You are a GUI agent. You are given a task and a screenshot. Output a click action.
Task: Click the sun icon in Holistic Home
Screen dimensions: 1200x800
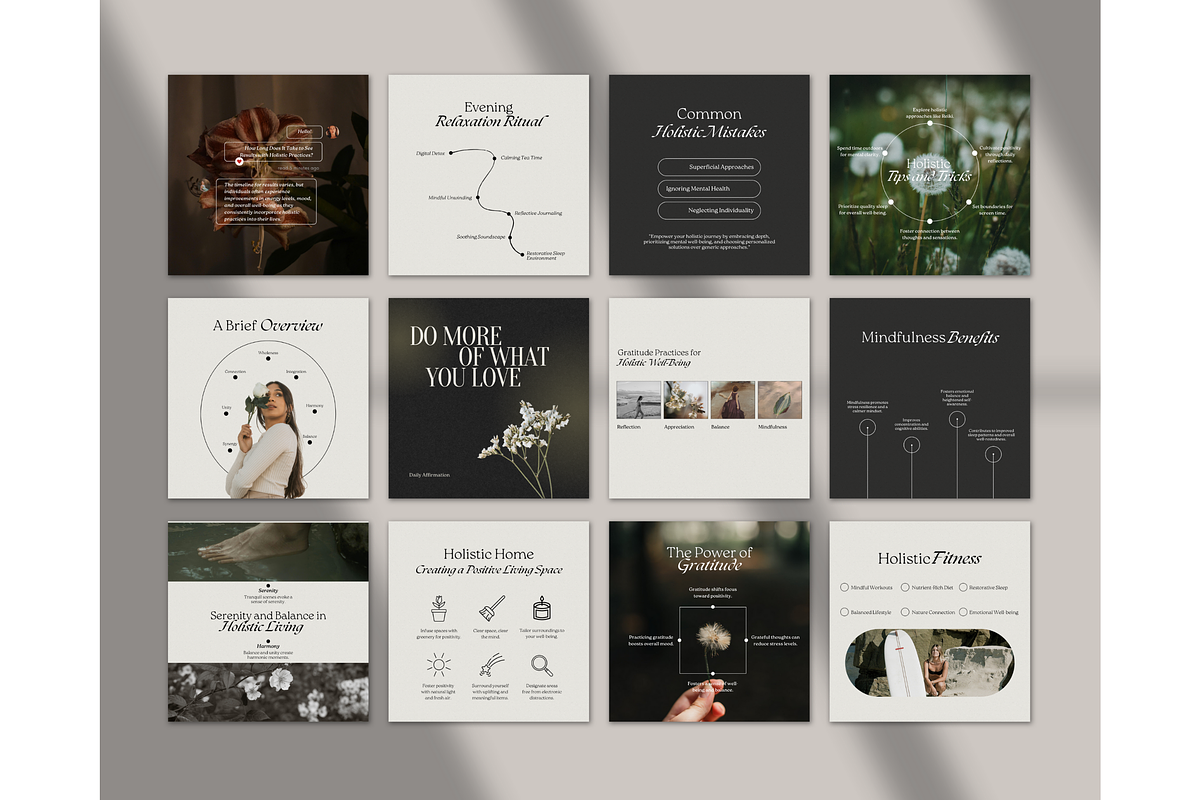[x=438, y=665]
